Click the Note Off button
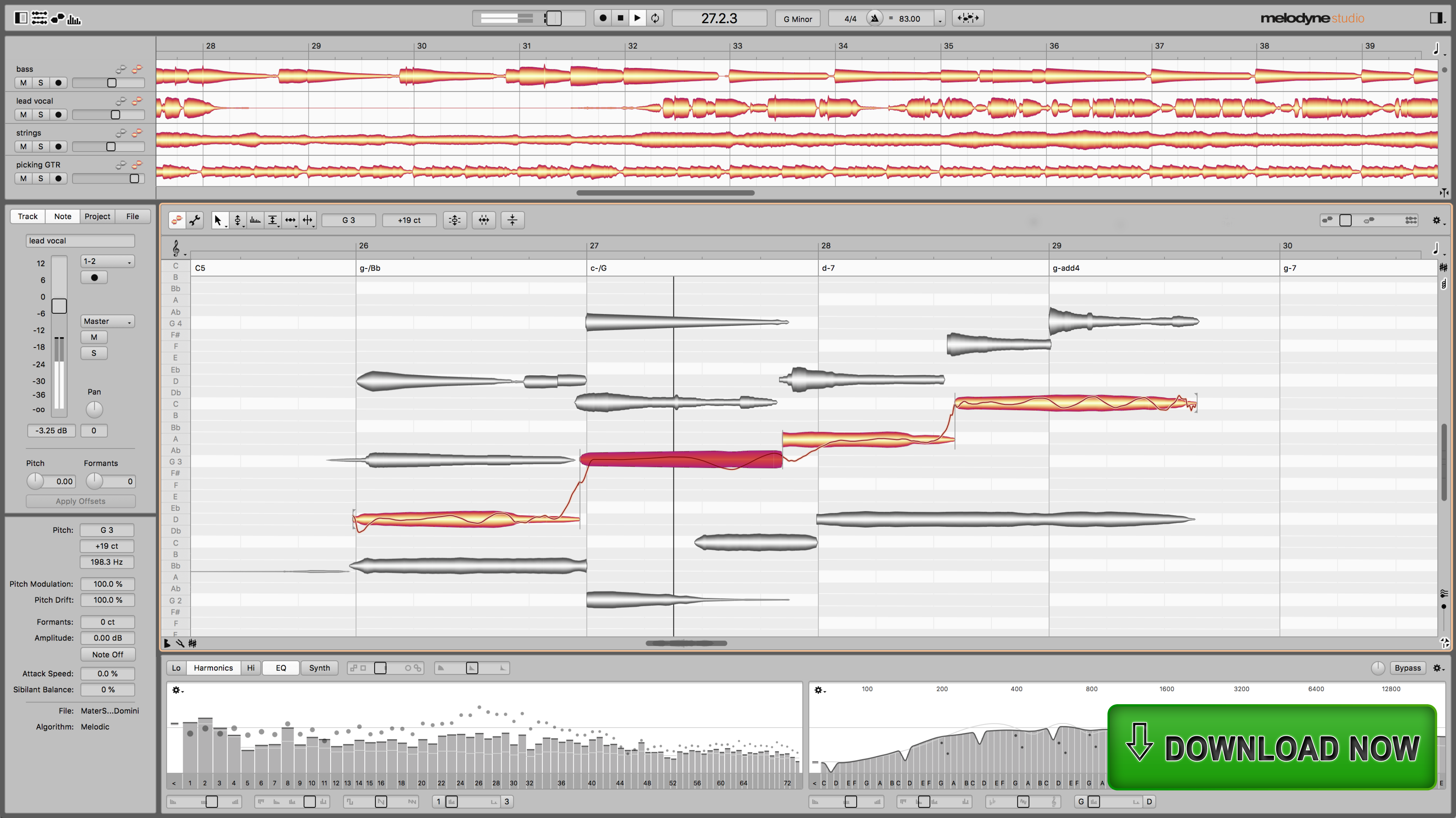 (107, 654)
